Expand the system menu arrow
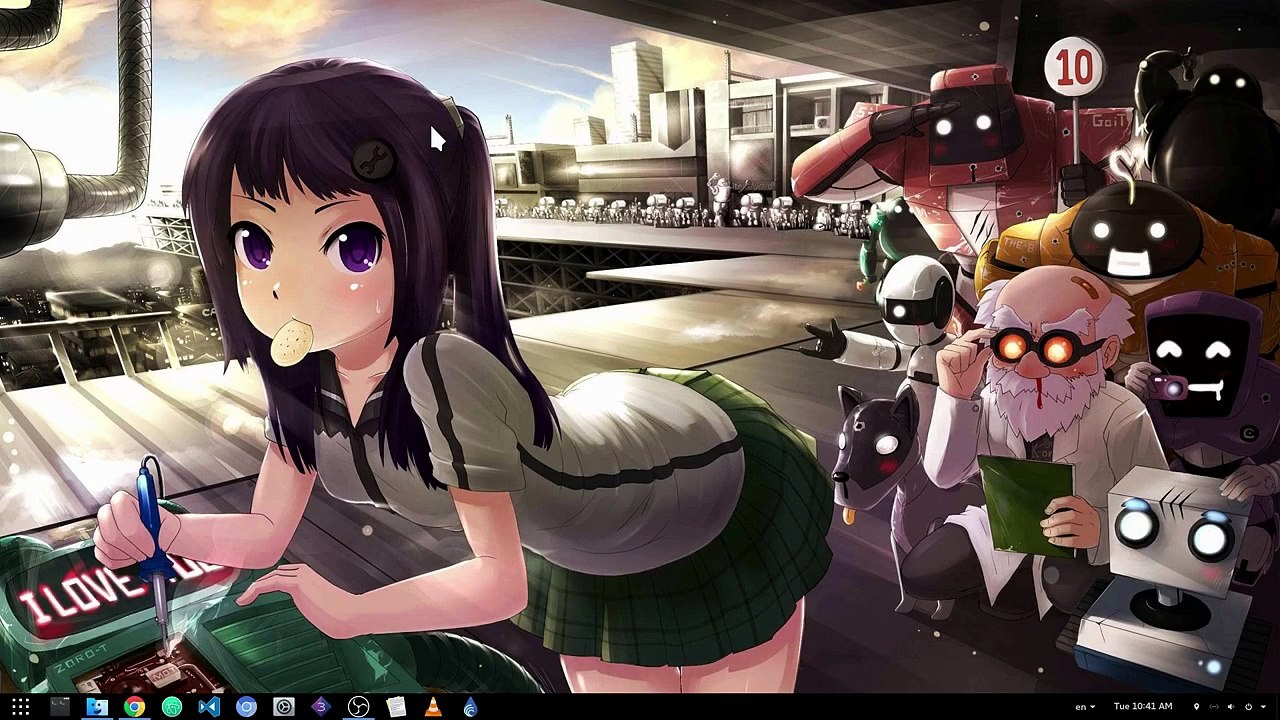This screenshot has width=1280, height=720. (1262, 707)
